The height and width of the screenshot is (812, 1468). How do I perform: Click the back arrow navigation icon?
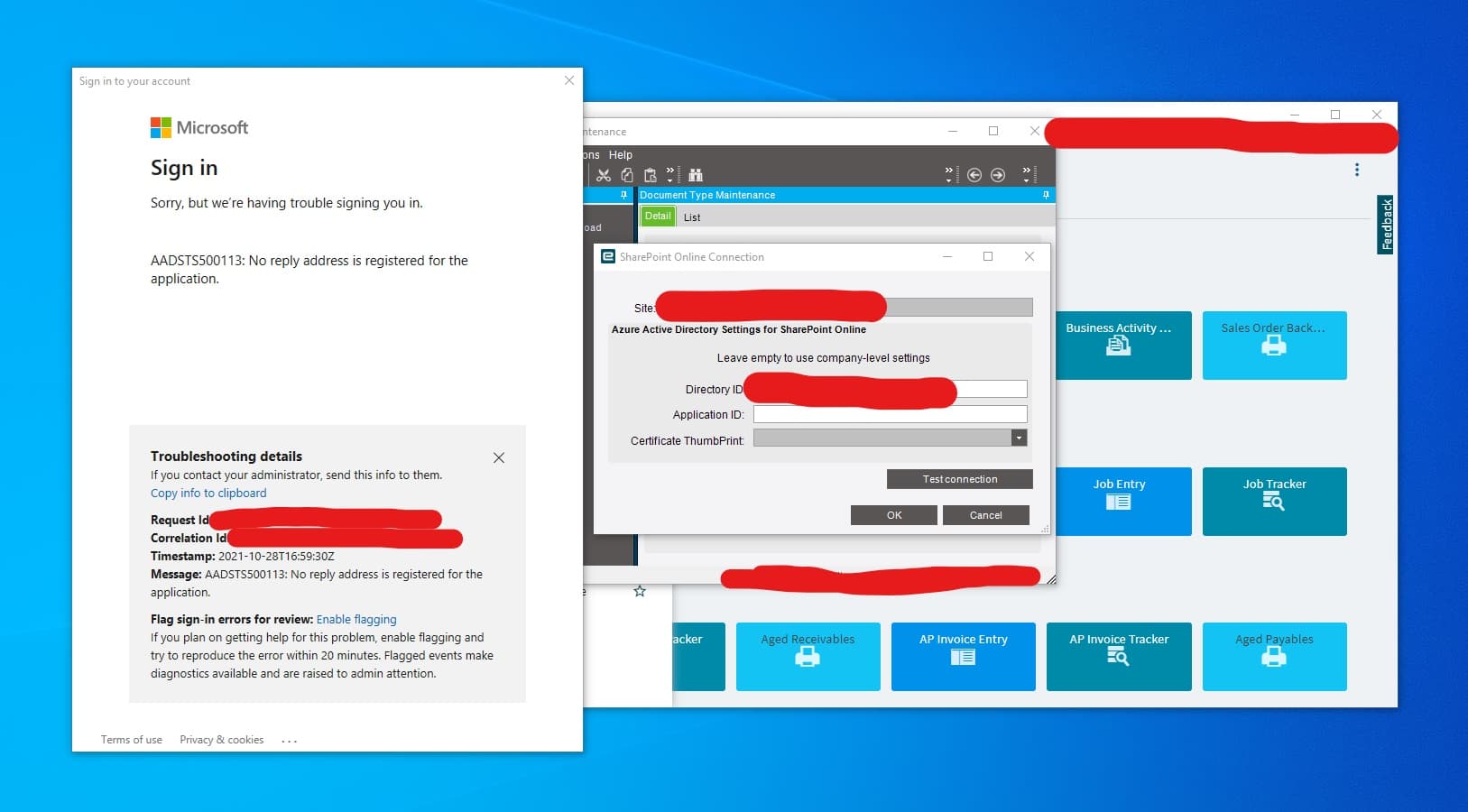pyautogui.click(x=974, y=175)
